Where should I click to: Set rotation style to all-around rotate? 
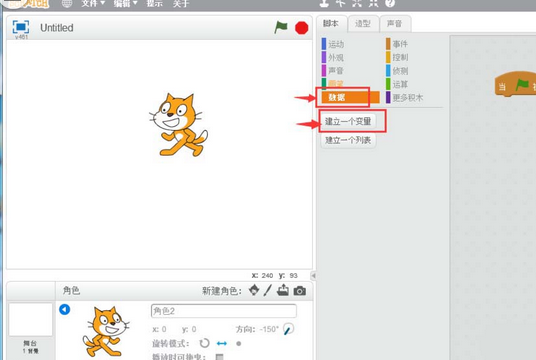tap(204, 343)
